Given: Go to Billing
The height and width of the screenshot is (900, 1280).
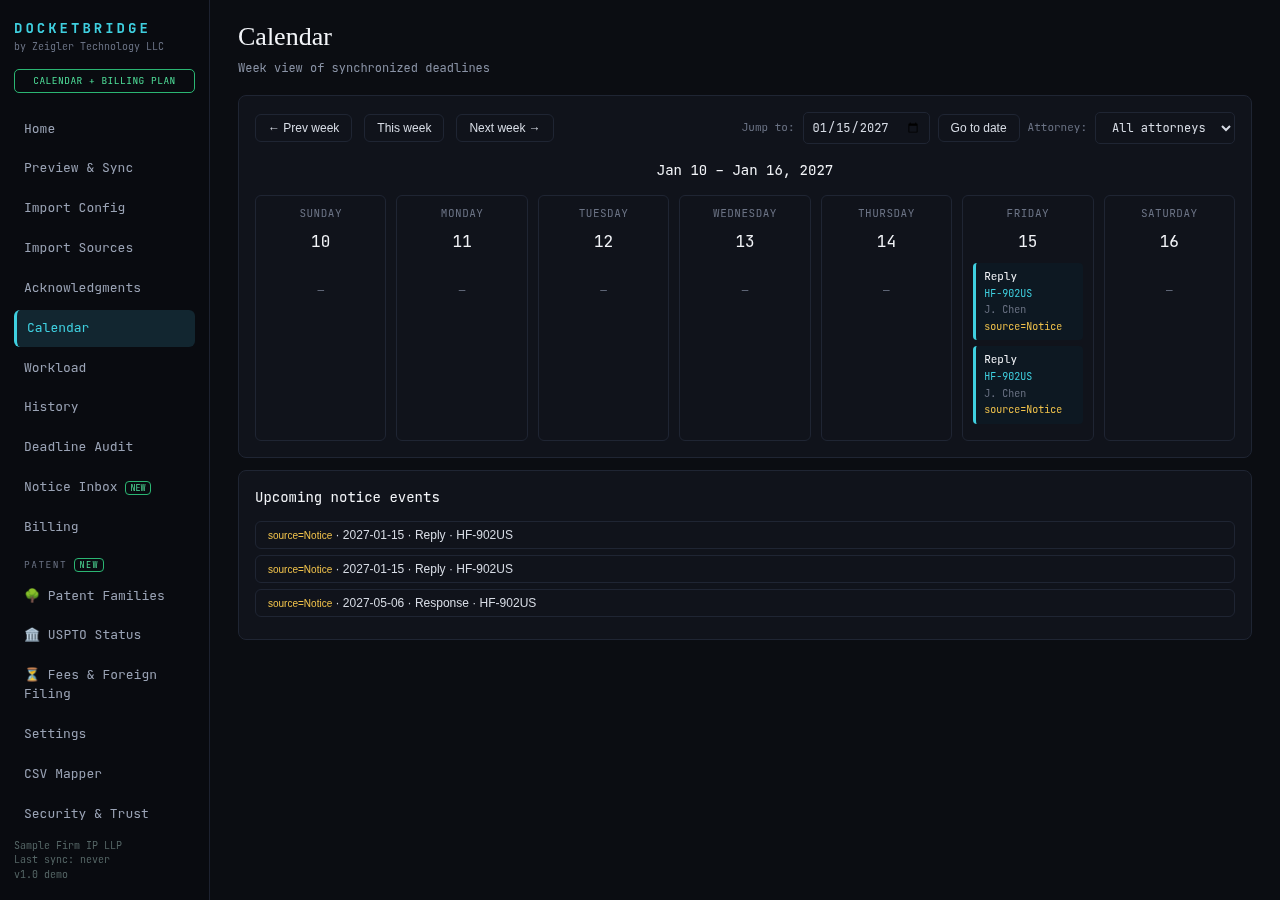Looking at the screenshot, I should (x=104, y=527).
